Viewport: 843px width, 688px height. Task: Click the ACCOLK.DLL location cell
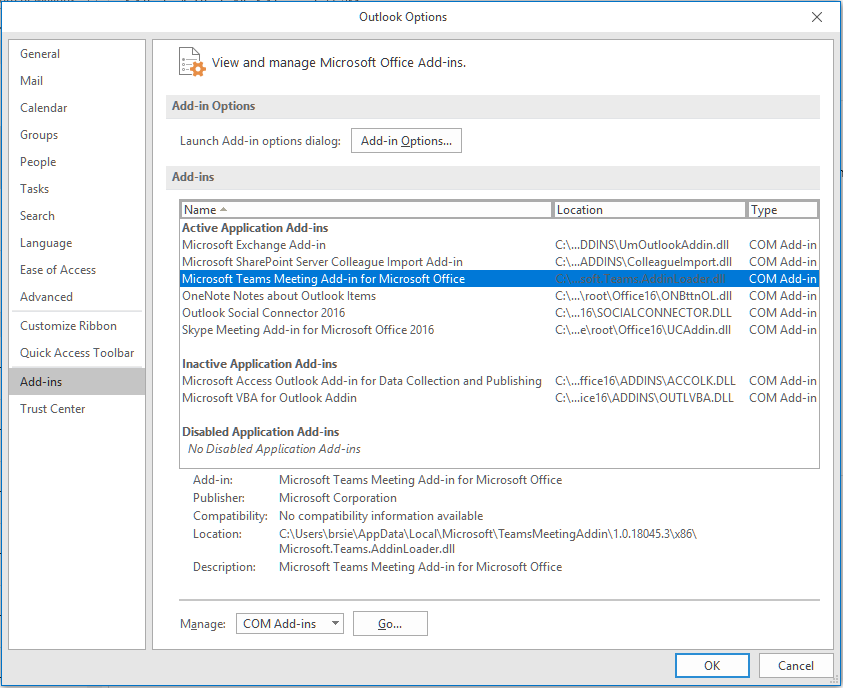[645, 381]
